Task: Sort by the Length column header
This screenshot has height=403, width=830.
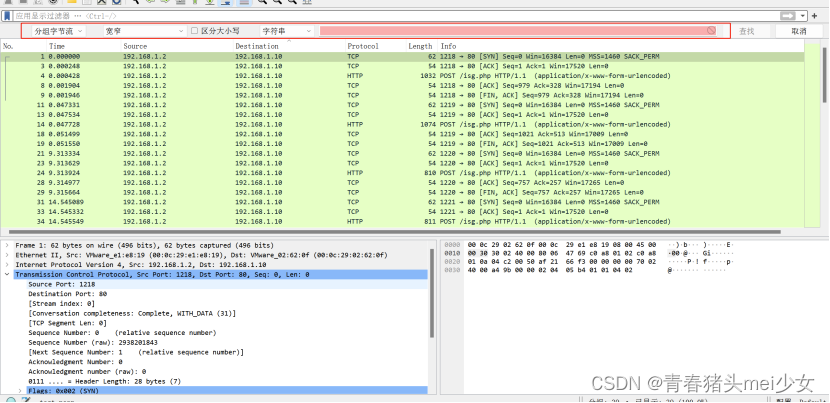Action: [x=422, y=46]
